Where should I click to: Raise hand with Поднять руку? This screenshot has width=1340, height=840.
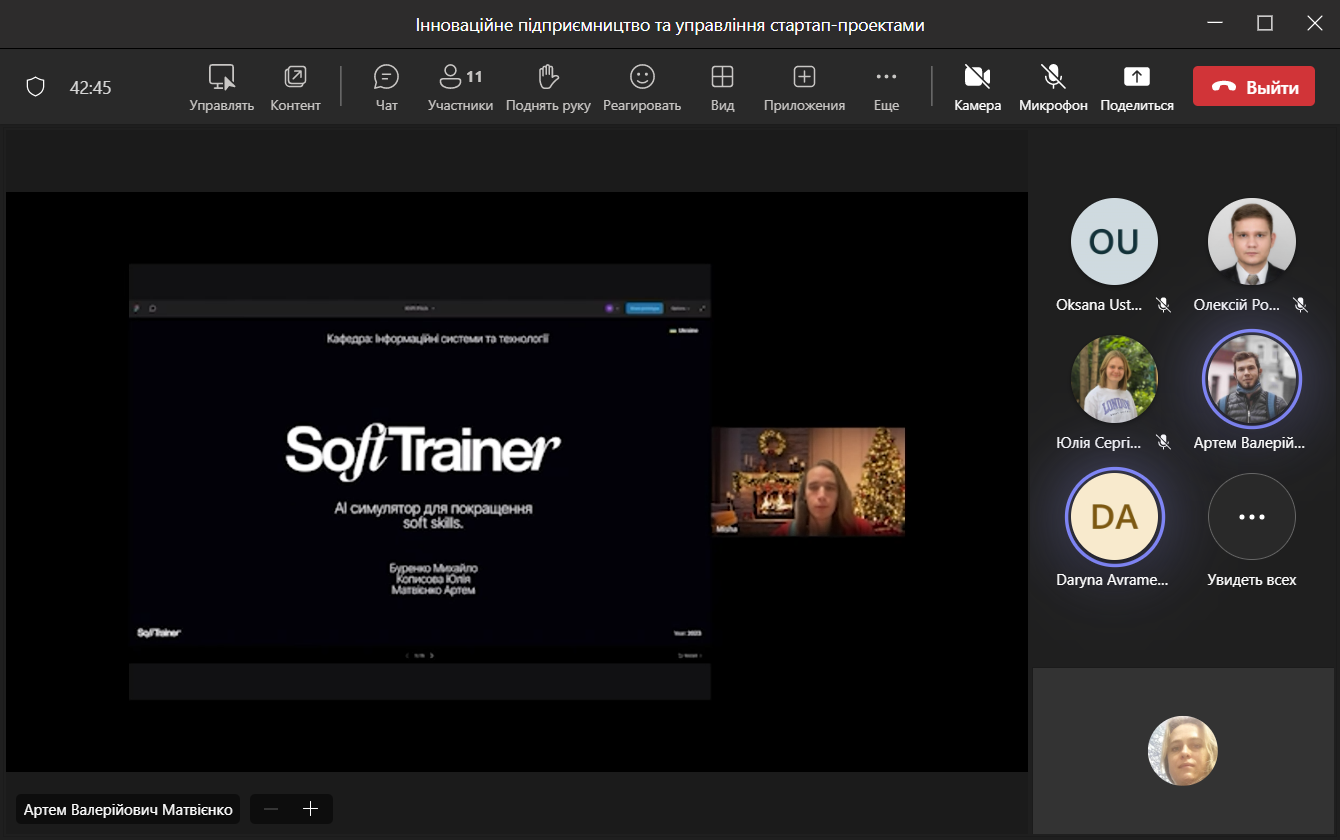tap(548, 87)
